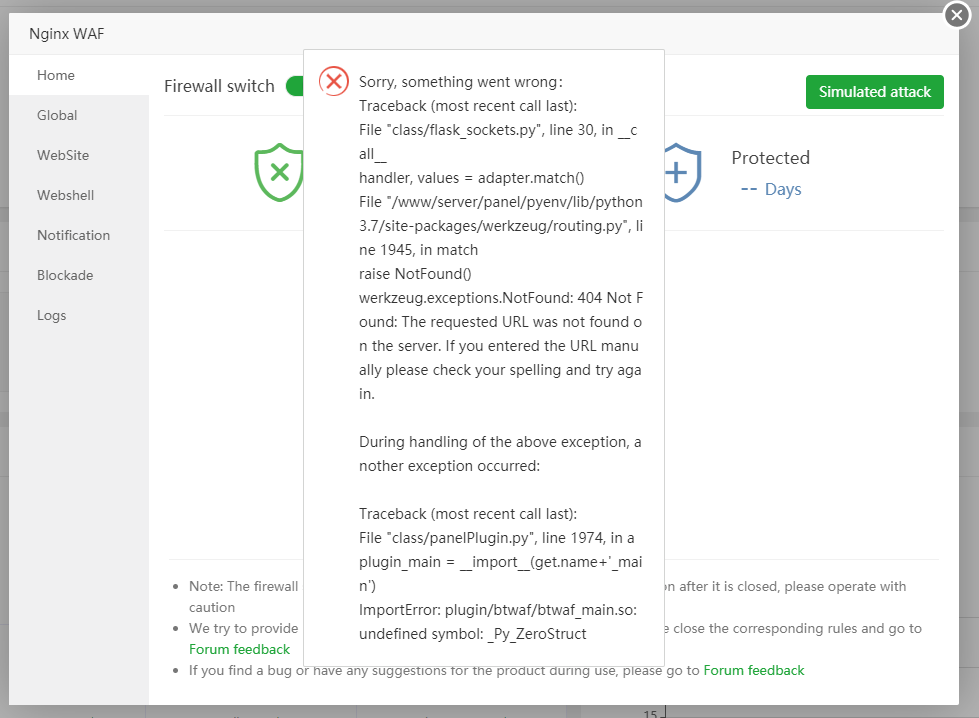Click the red error icon in the popup

pyautogui.click(x=334, y=82)
